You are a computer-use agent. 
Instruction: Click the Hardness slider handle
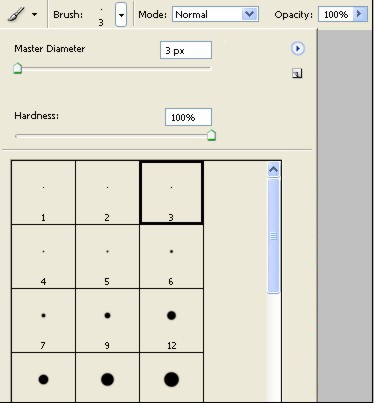pos(211,135)
